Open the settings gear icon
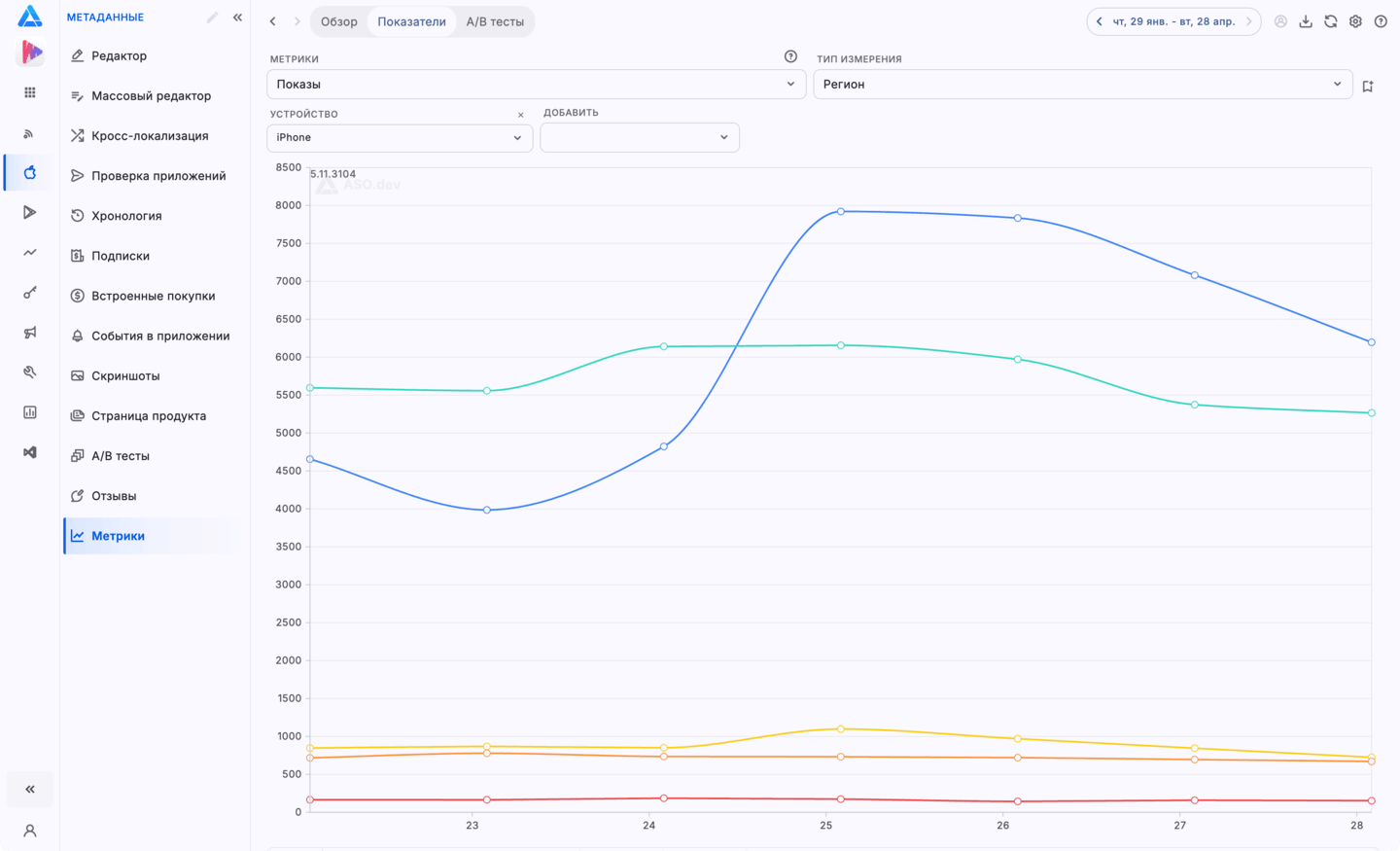Screen dimensions: 1400x851 pos(1355,21)
